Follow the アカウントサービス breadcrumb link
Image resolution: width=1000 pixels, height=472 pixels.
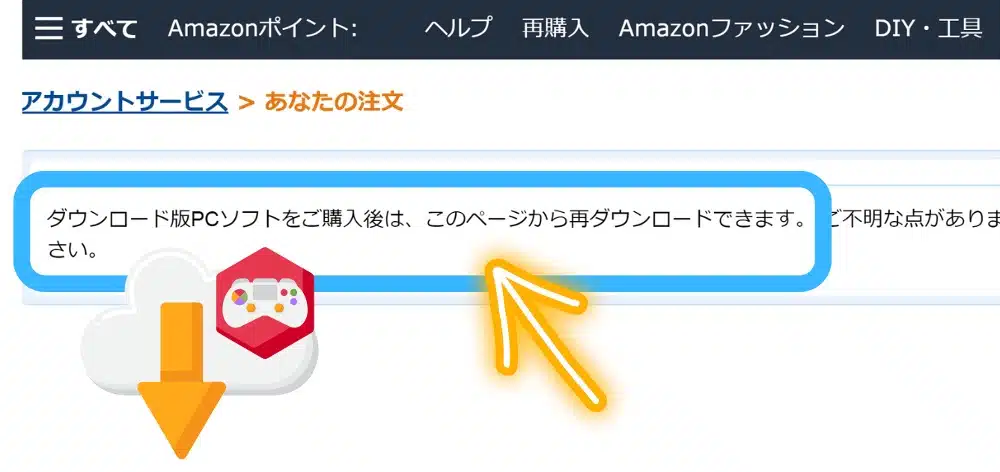click(125, 101)
